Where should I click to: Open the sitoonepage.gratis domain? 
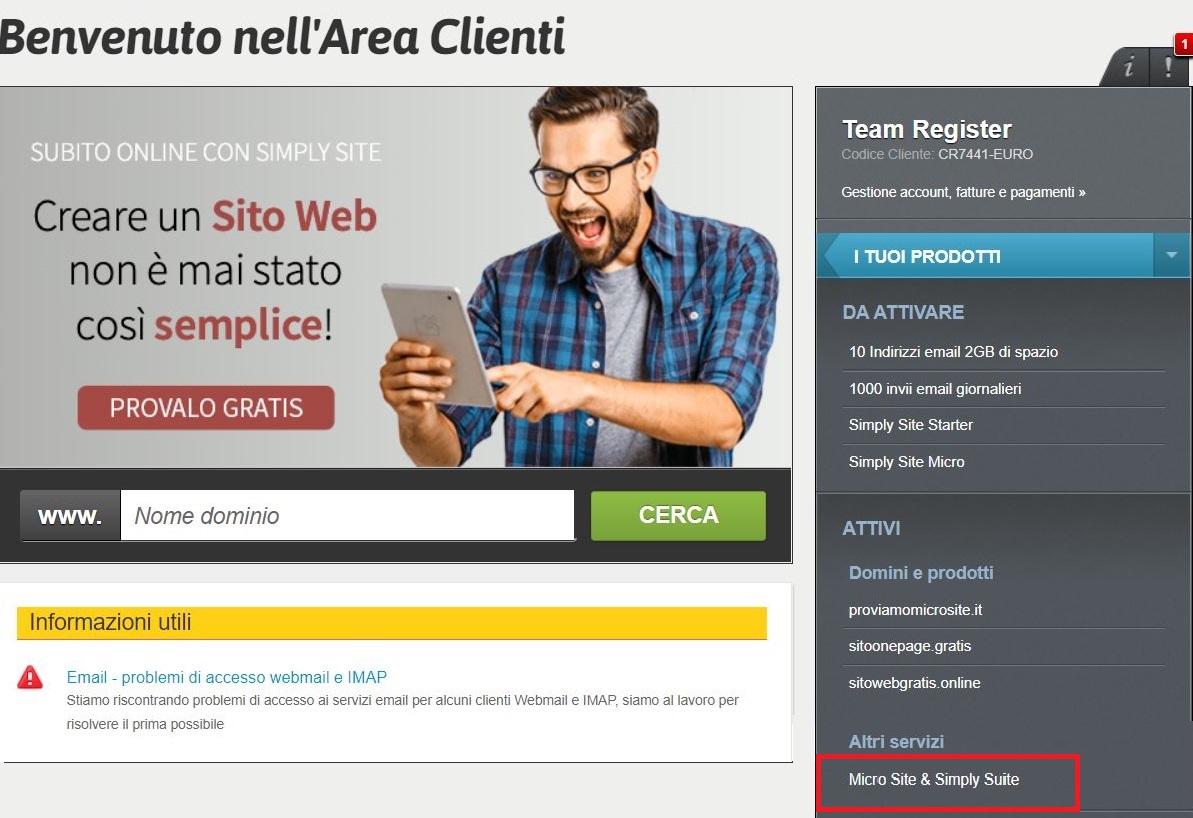910,646
